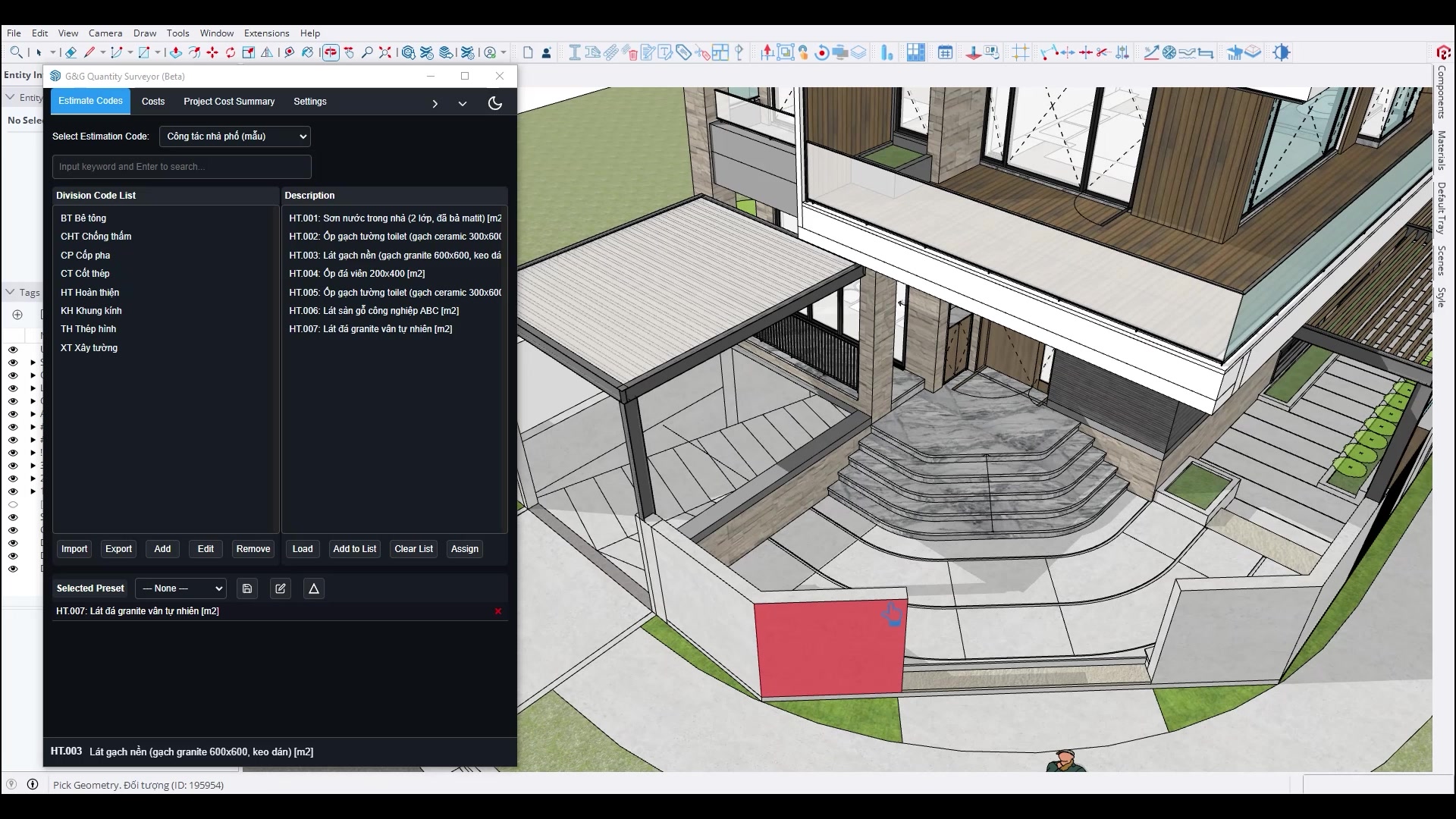Click the triangle warning icon beside preset
The height and width of the screenshot is (819, 1456).
tap(314, 588)
